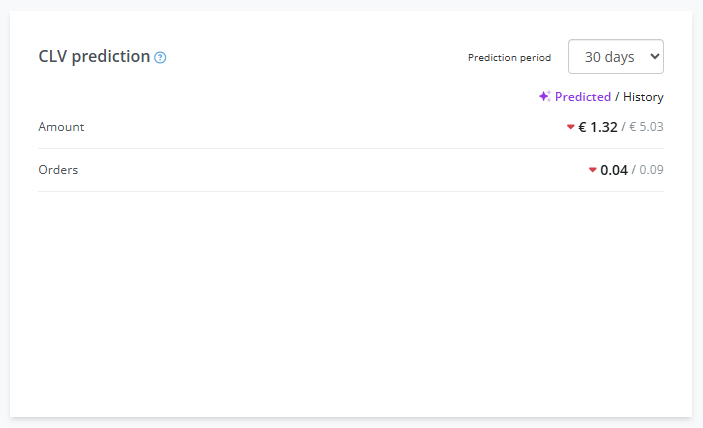Click the sparkle icon next to Predicted
Image resolution: width=703 pixels, height=428 pixels.
coord(544,97)
